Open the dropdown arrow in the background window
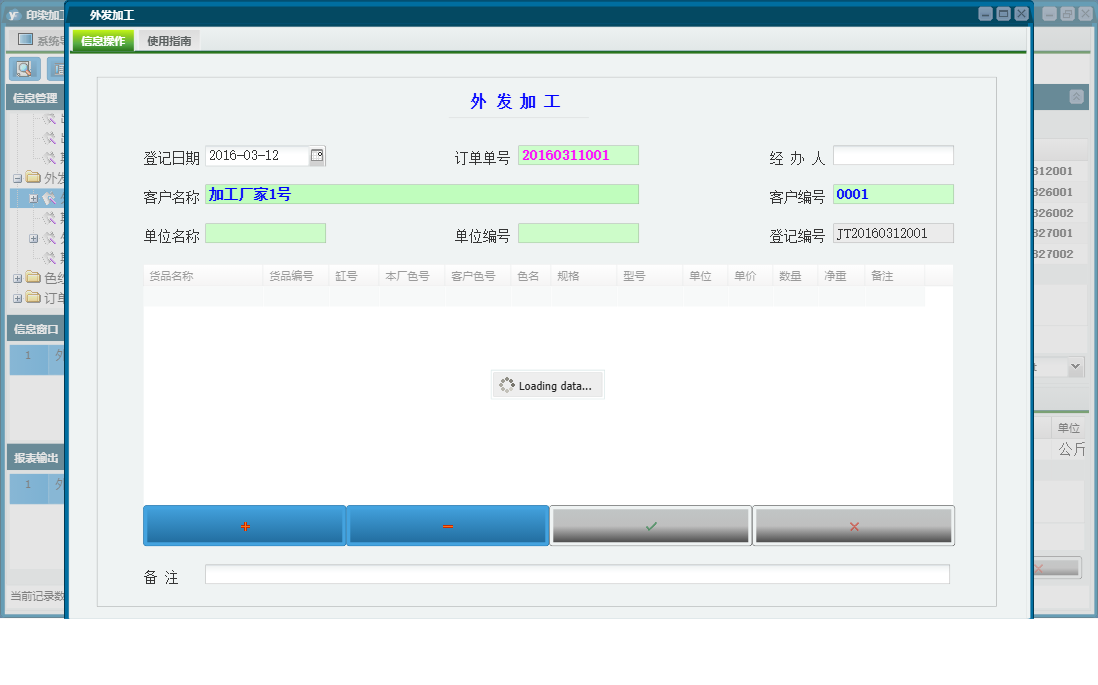 [x=1075, y=366]
